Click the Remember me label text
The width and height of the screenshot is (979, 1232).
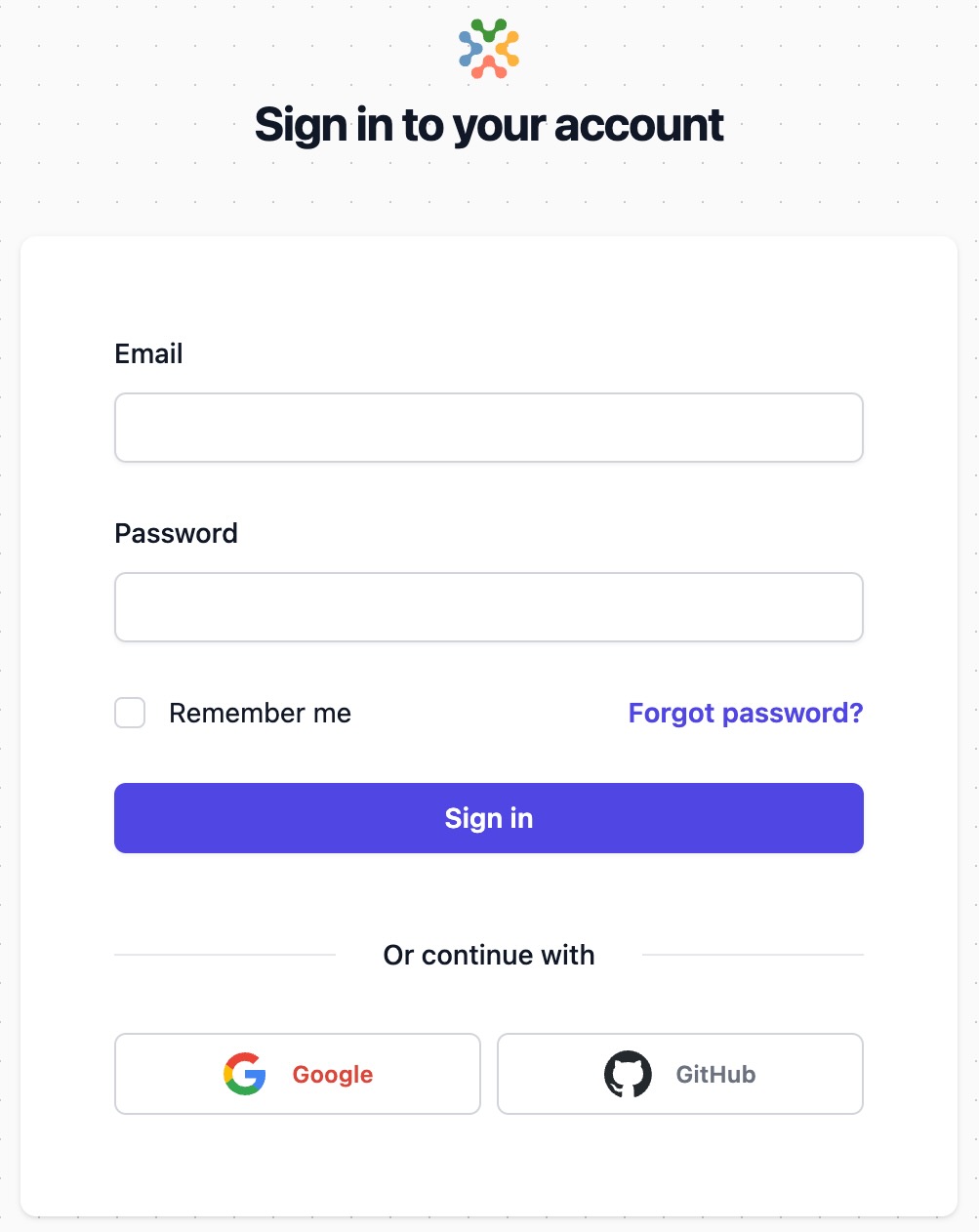point(259,713)
